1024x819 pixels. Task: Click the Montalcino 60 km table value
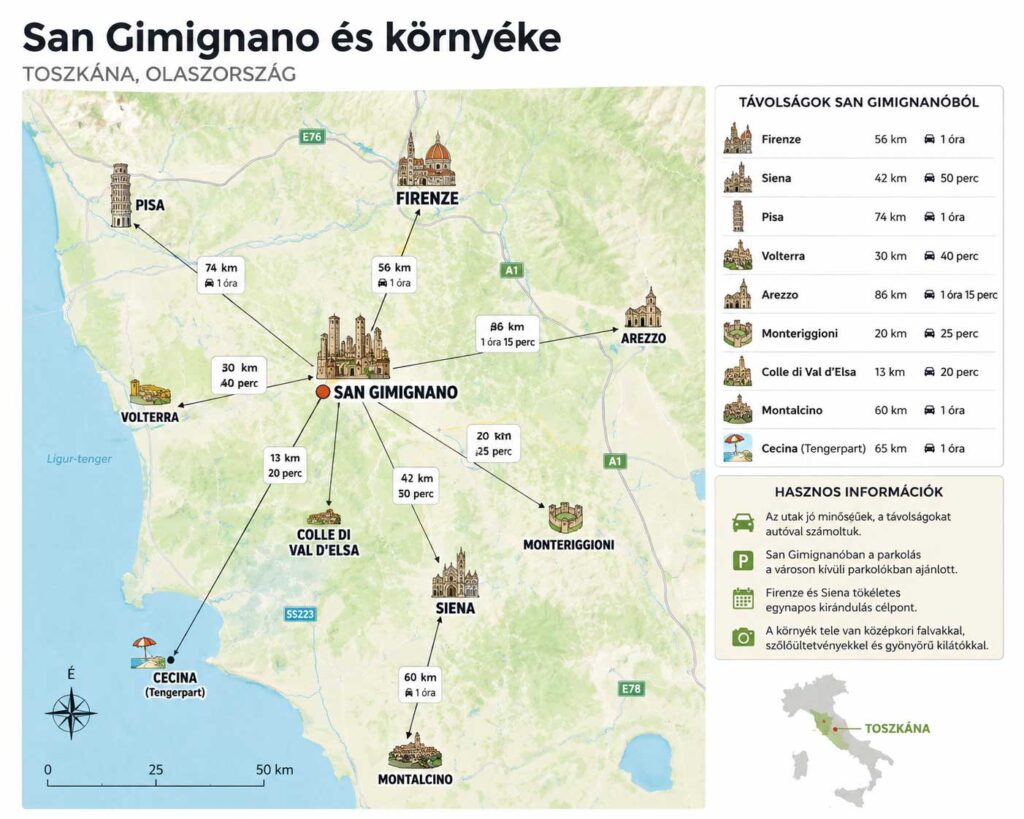coord(891,410)
